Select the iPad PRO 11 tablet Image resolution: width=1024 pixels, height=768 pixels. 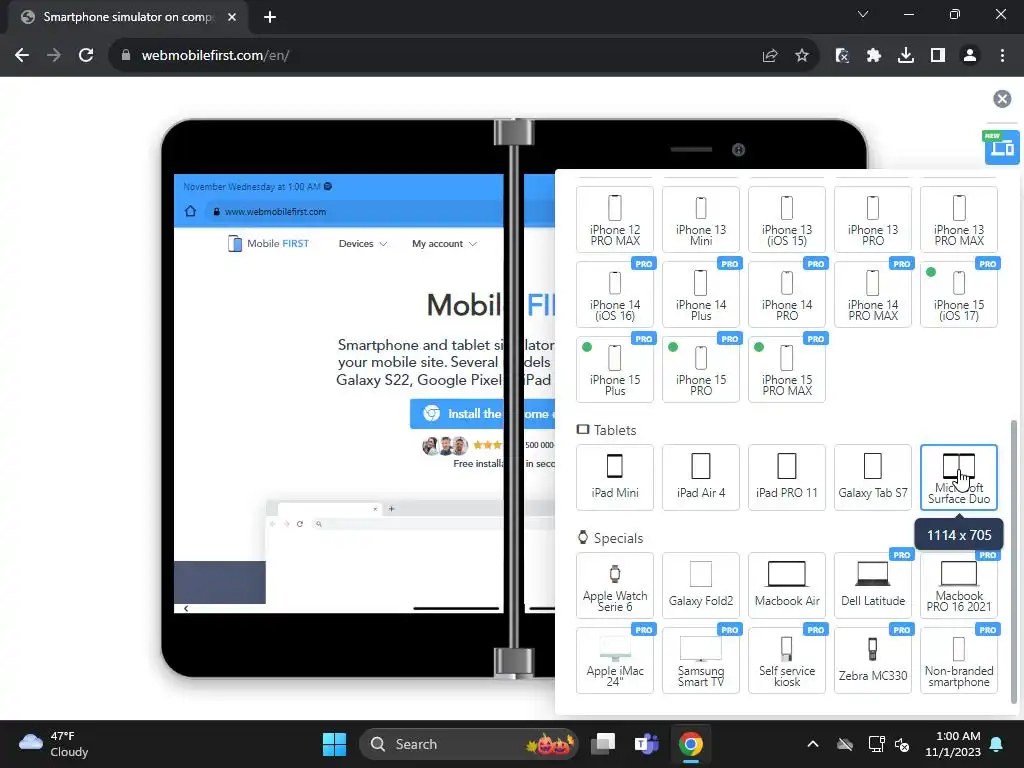click(x=787, y=477)
